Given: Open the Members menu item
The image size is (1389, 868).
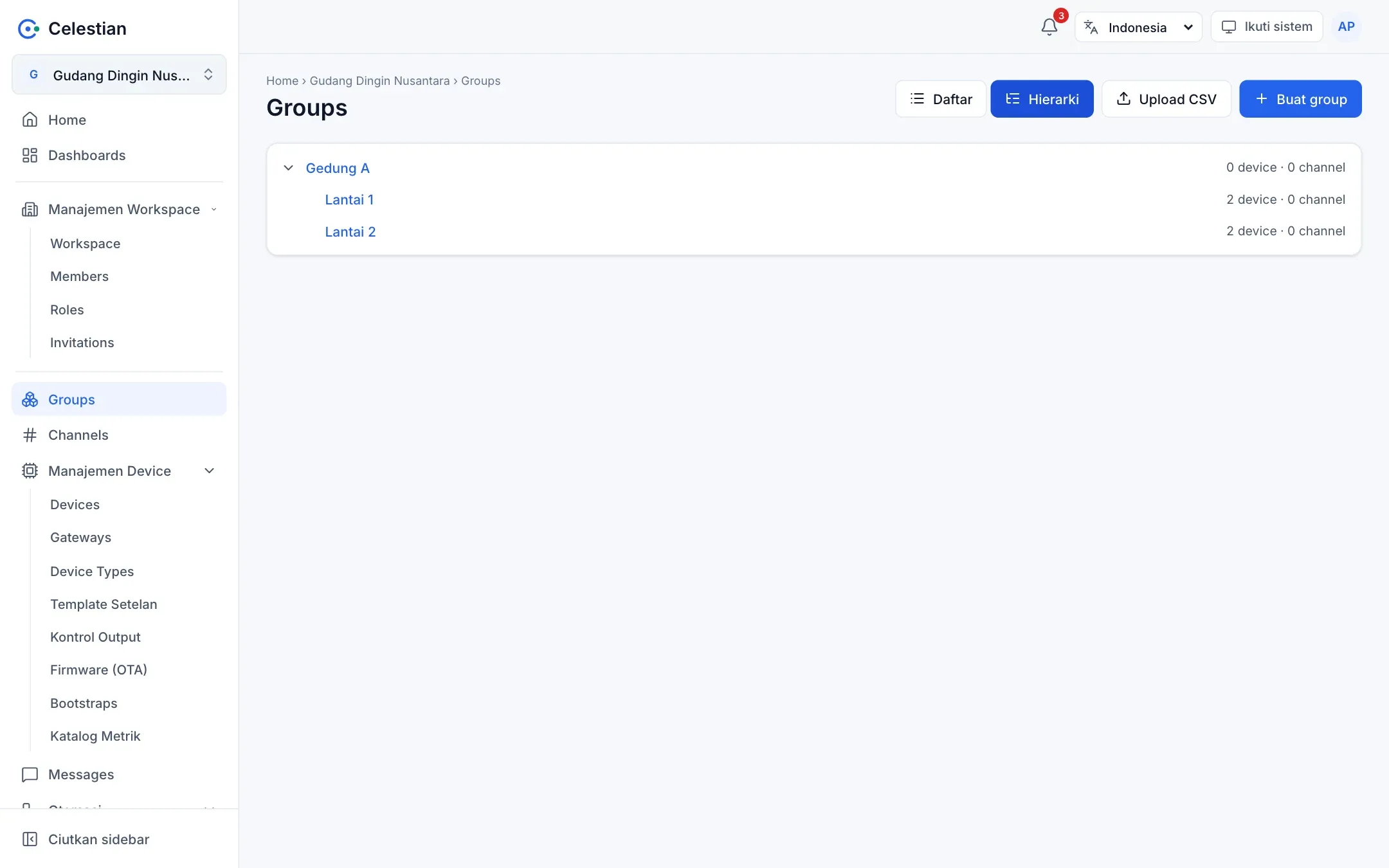Looking at the screenshot, I should 80,276.
